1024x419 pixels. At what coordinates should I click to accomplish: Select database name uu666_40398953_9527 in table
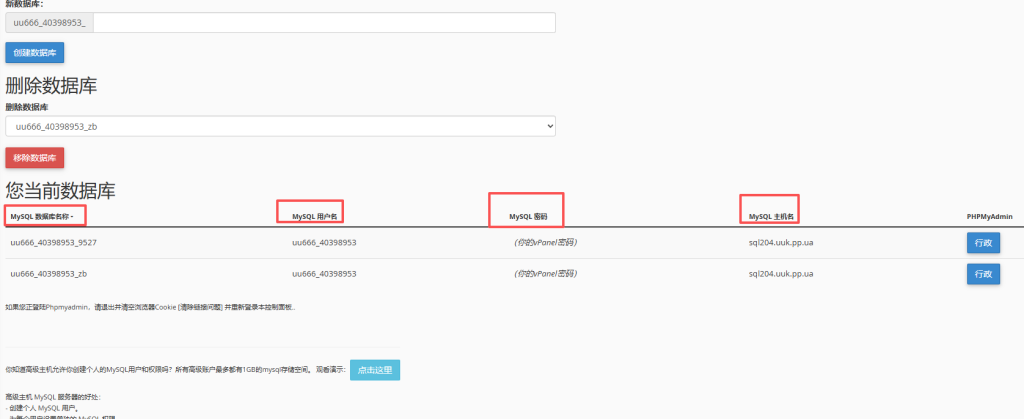54,242
